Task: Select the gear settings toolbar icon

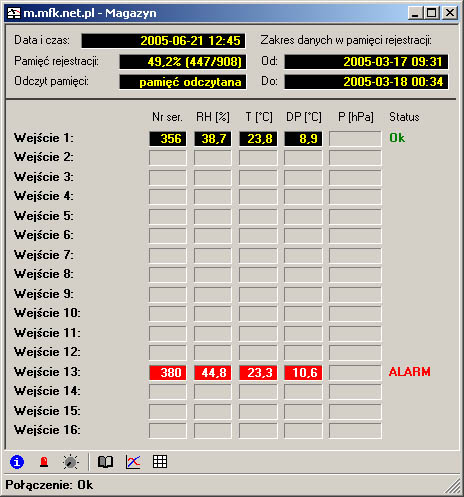Action: (71, 462)
